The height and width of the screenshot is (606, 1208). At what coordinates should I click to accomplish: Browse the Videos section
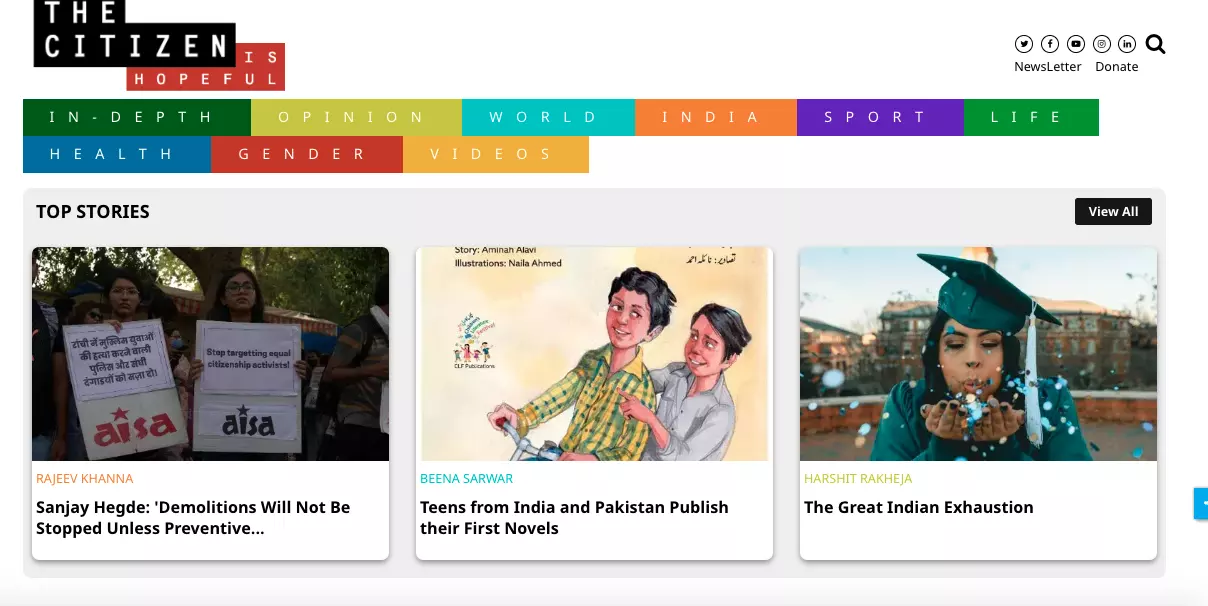[x=495, y=154]
